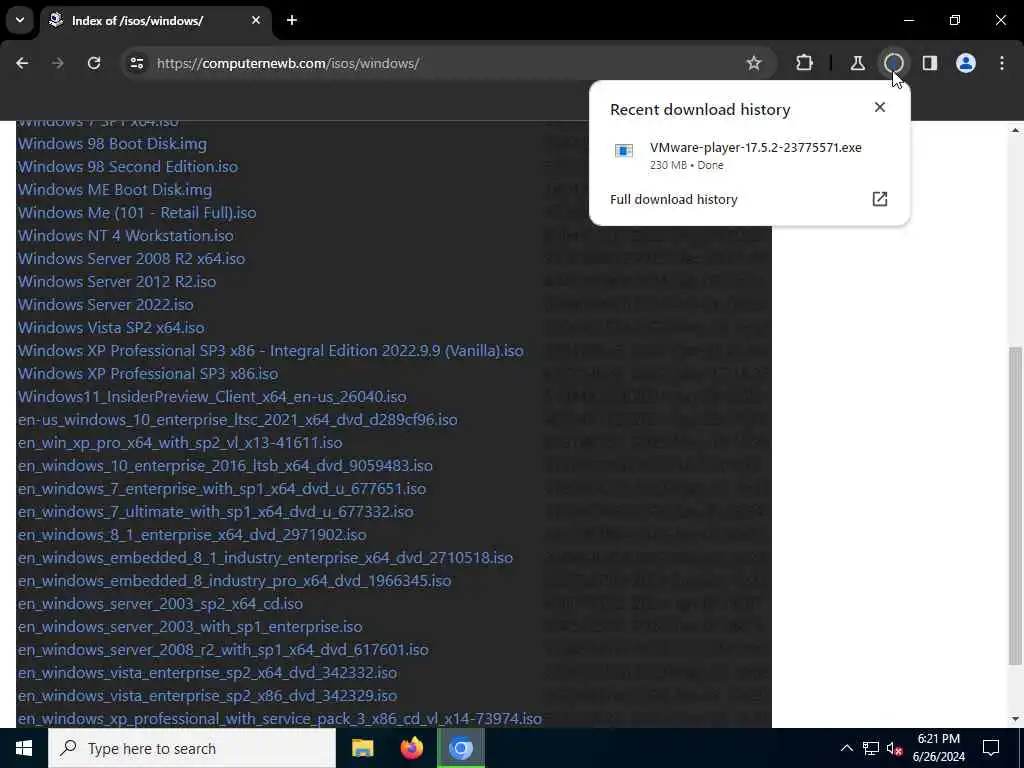Click the forward navigation arrow

tap(57, 63)
